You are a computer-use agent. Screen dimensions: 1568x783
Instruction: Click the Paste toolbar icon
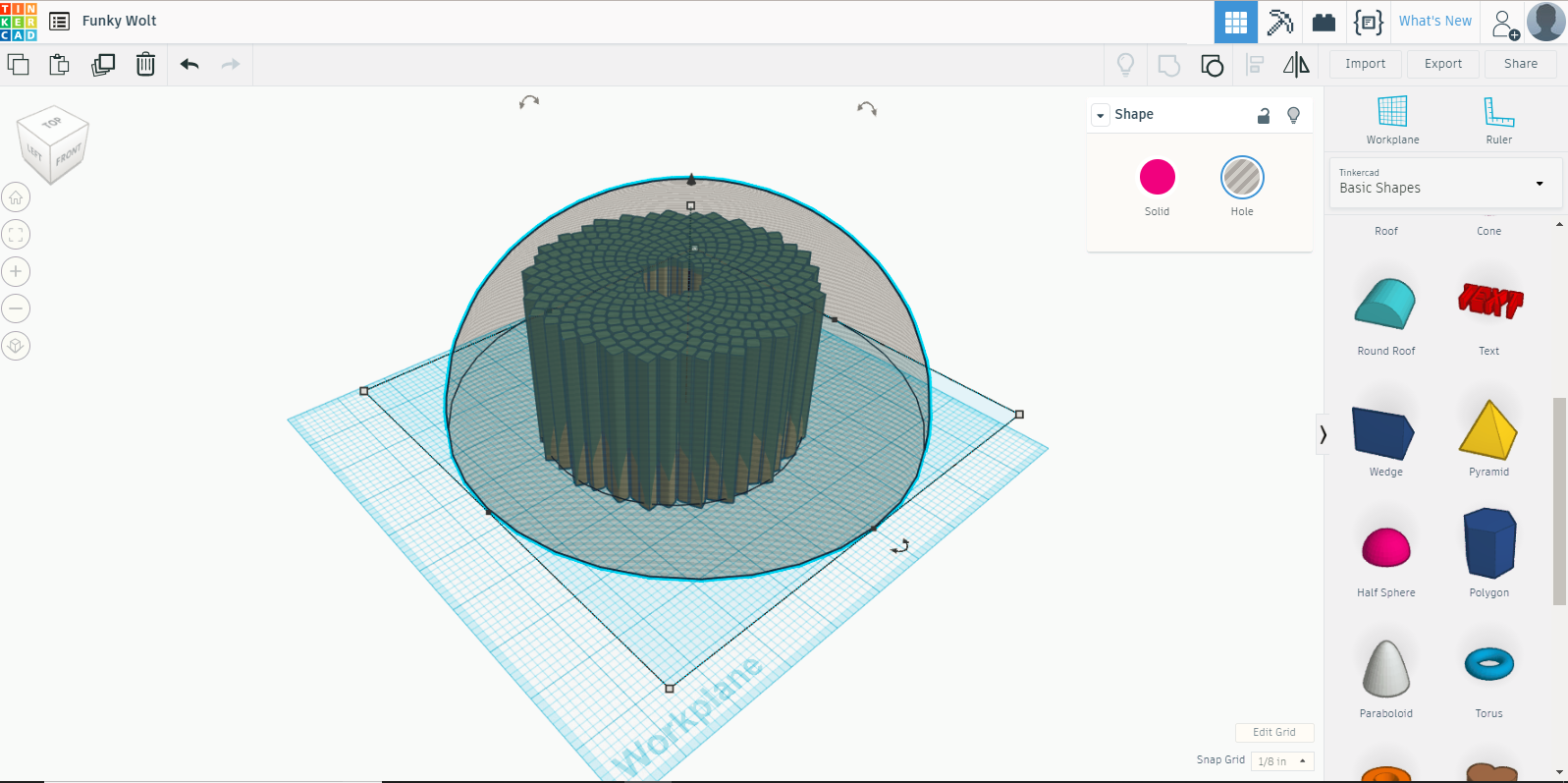point(60,65)
